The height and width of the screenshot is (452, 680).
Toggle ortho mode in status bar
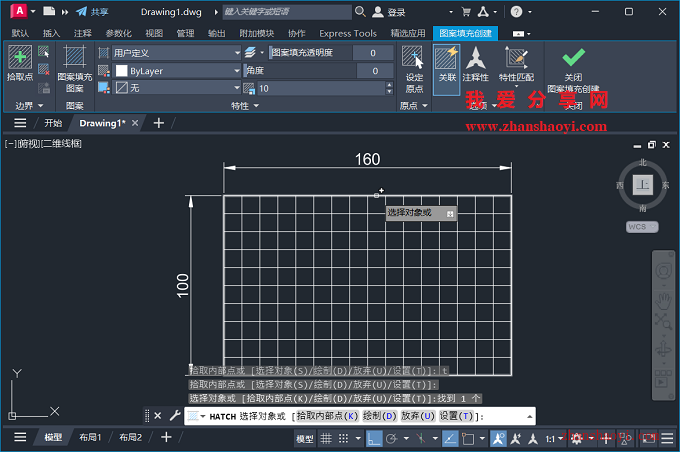click(374, 439)
